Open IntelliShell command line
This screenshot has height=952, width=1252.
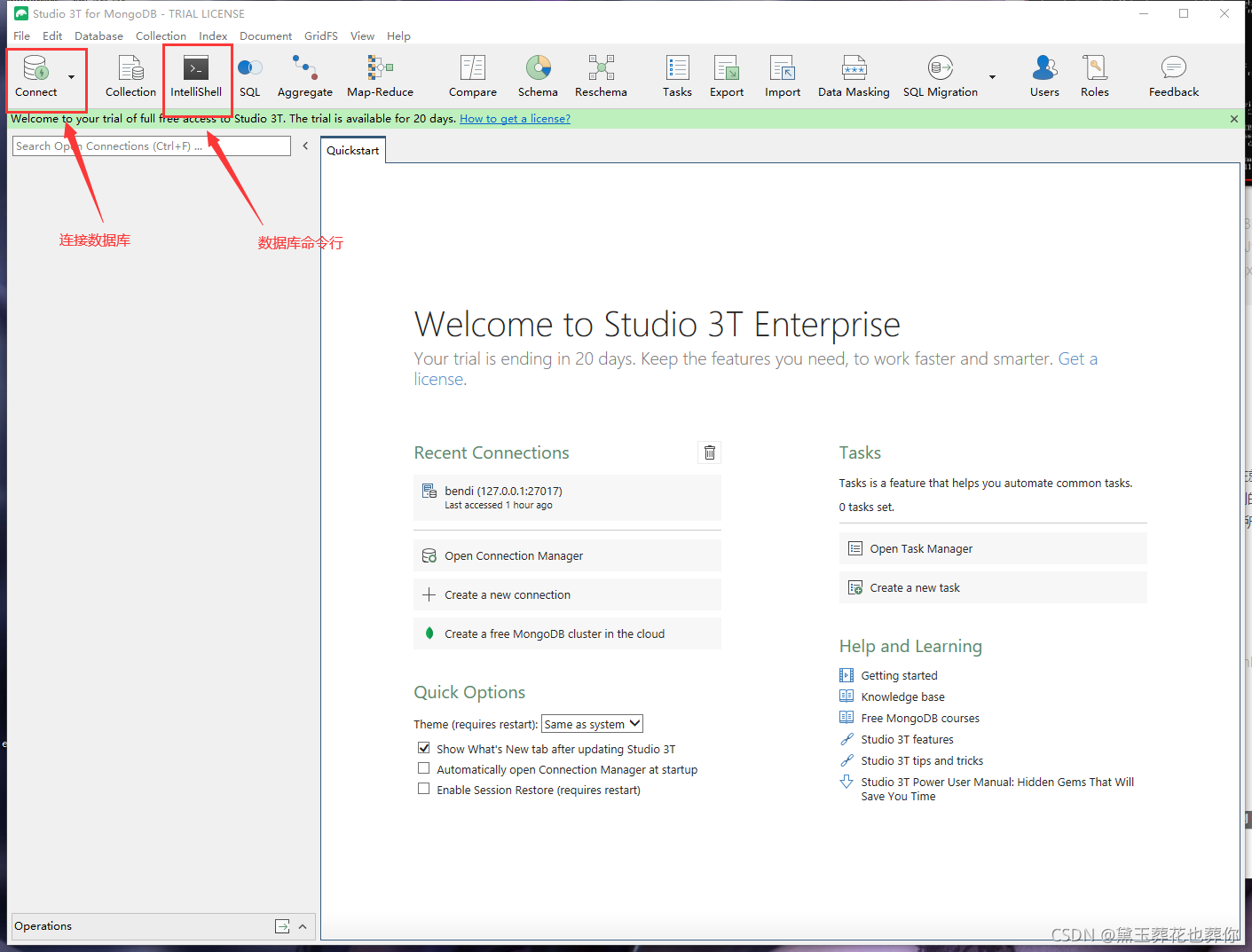click(x=196, y=76)
